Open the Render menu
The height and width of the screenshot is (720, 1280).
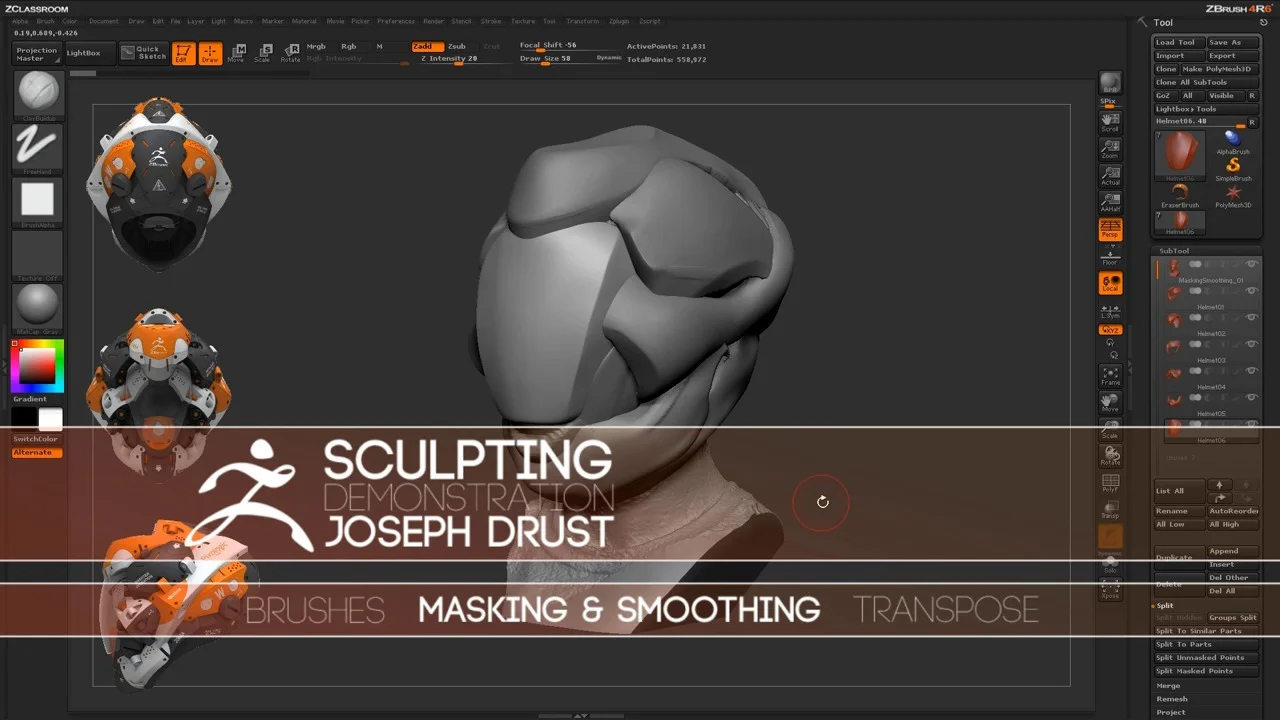[433, 21]
